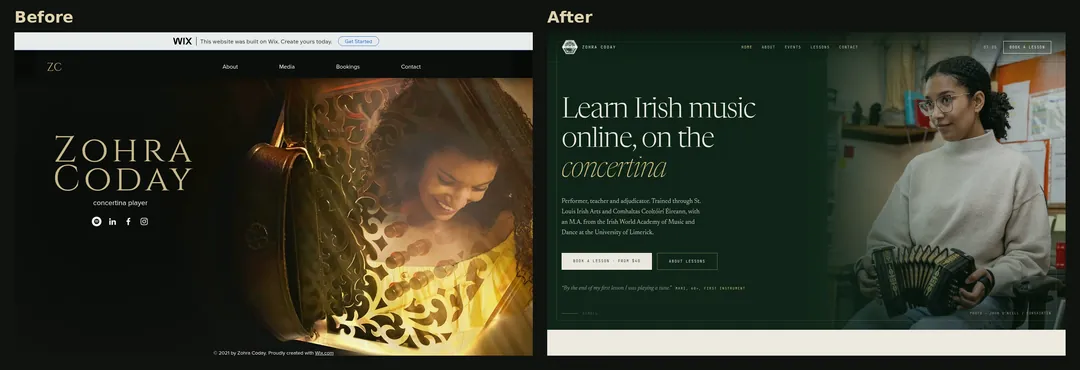
Task: Select EVENTS in the After site navigation
Action: pyautogui.click(x=793, y=47)
